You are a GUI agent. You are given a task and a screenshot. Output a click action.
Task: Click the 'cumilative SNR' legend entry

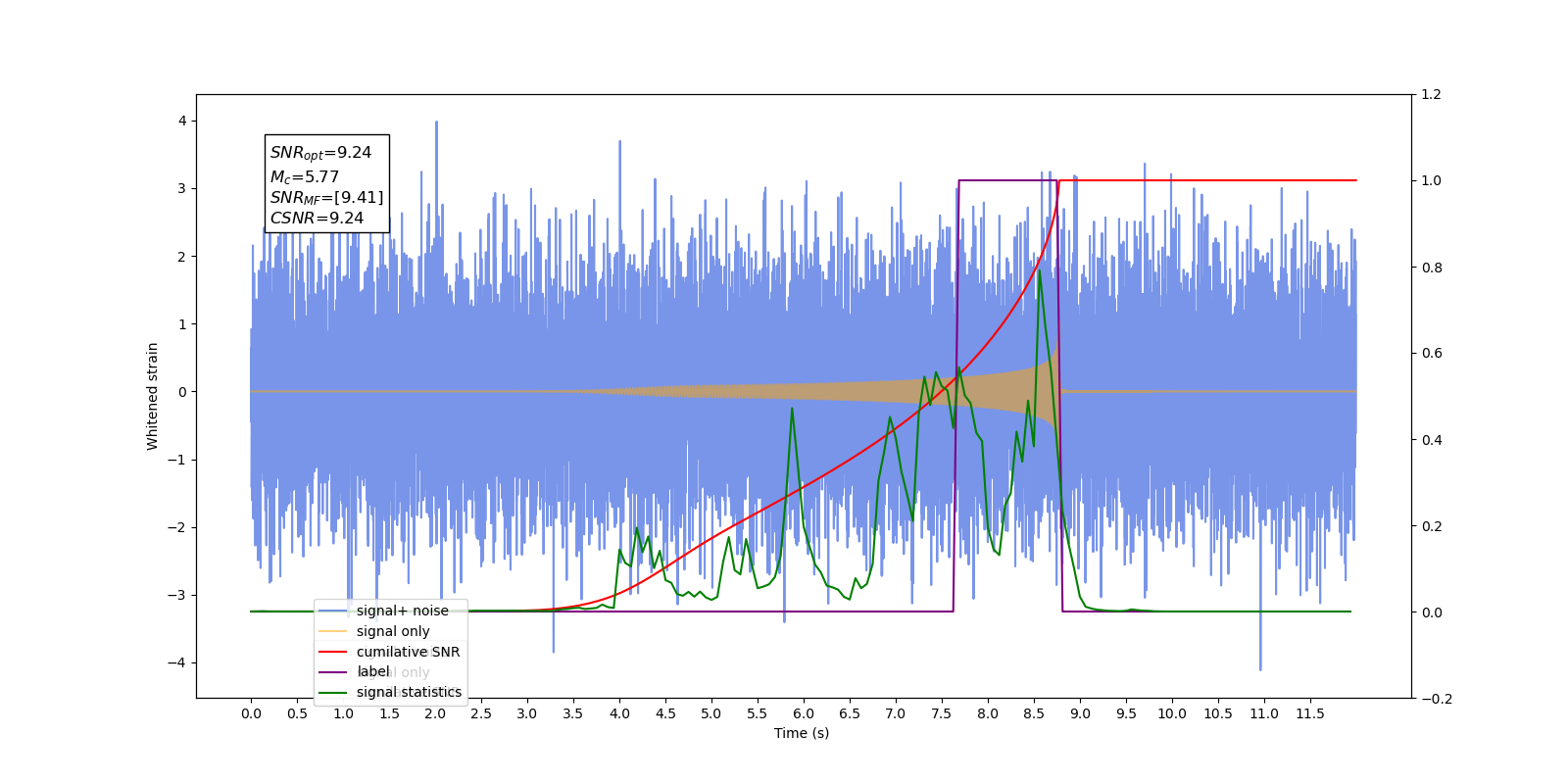[x=389, y=652]
